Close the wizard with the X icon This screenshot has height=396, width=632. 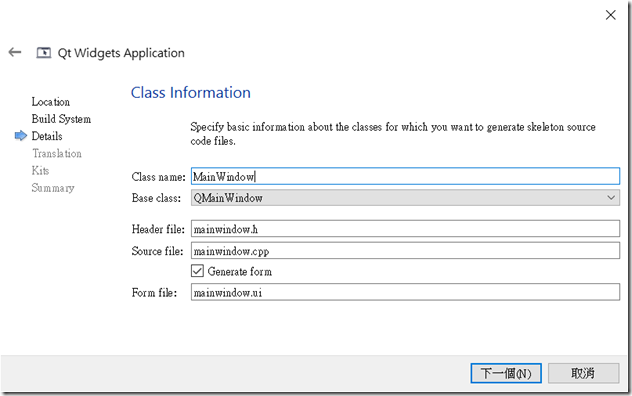(x=611, y=15)
